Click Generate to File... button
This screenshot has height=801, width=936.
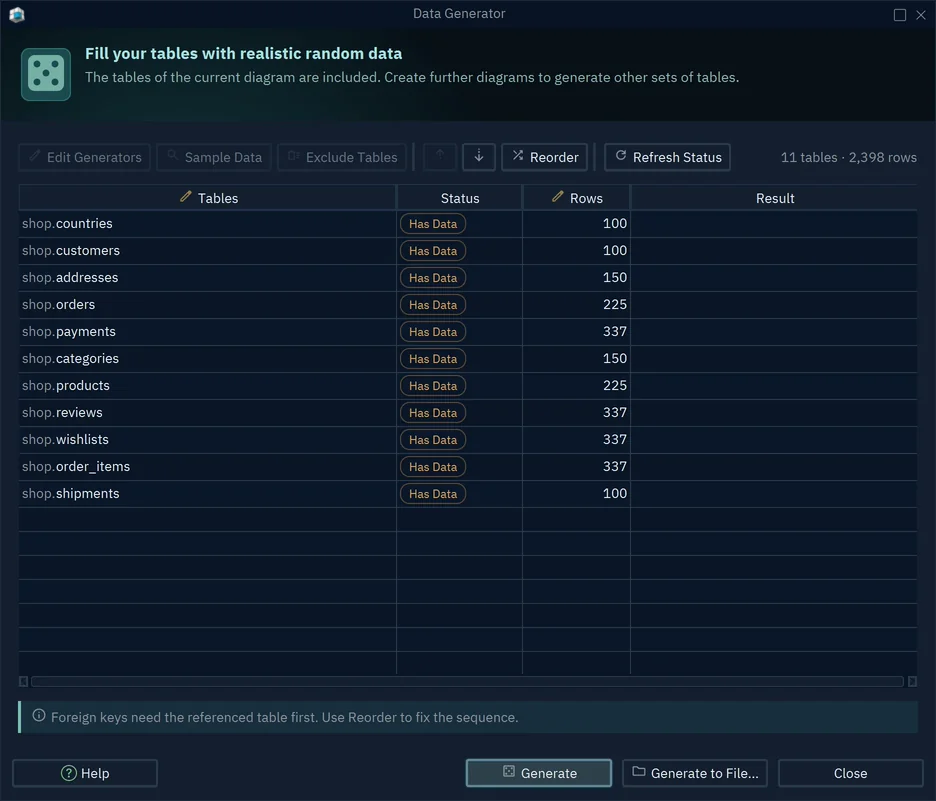coord(695,773)
